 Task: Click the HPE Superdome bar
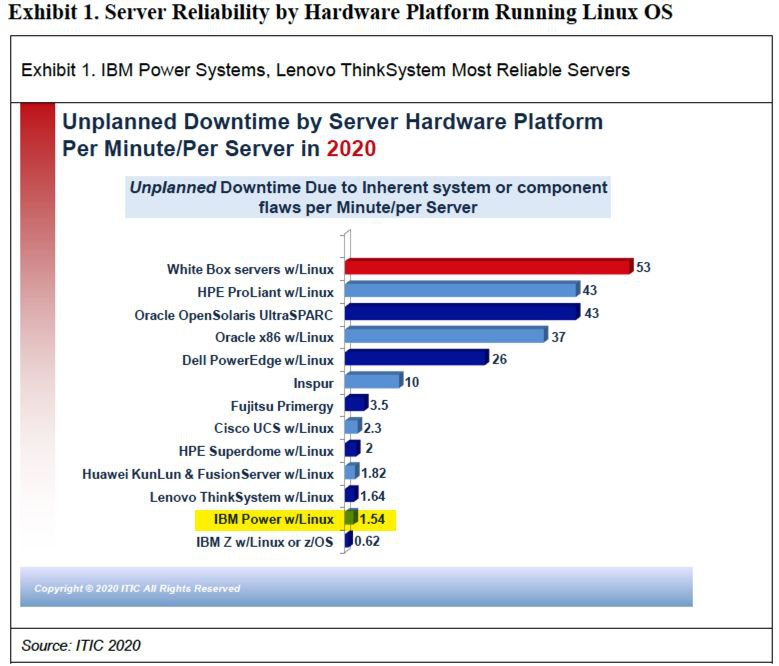coord(352,449)
